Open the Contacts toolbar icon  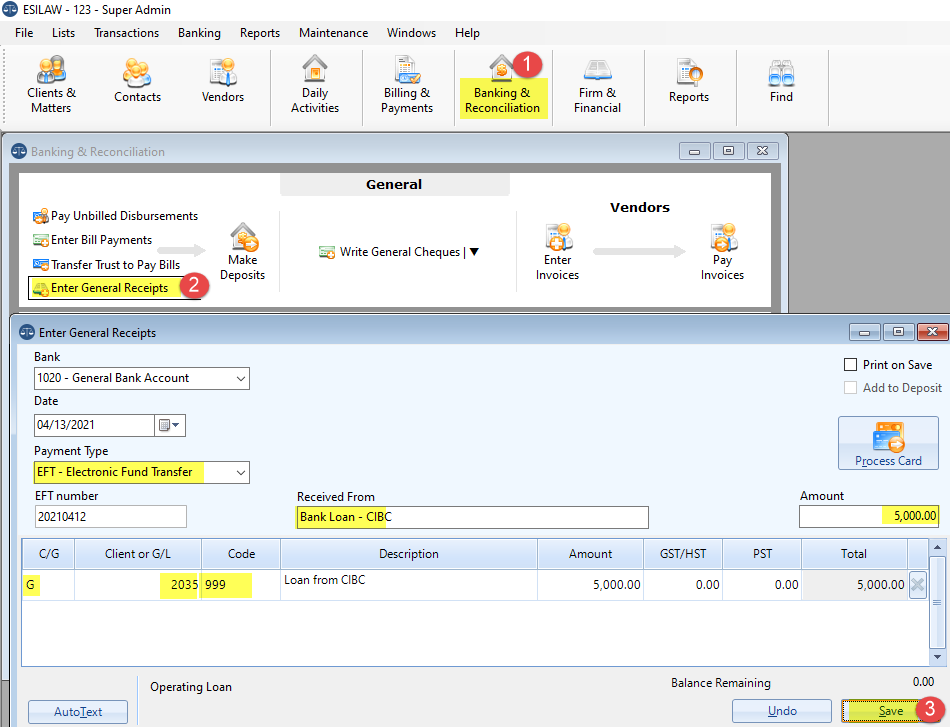(137, 81)
